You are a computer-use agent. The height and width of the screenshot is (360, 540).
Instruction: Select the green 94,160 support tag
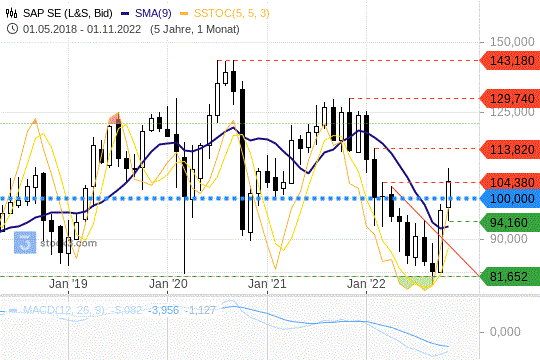tap(510, 223)
